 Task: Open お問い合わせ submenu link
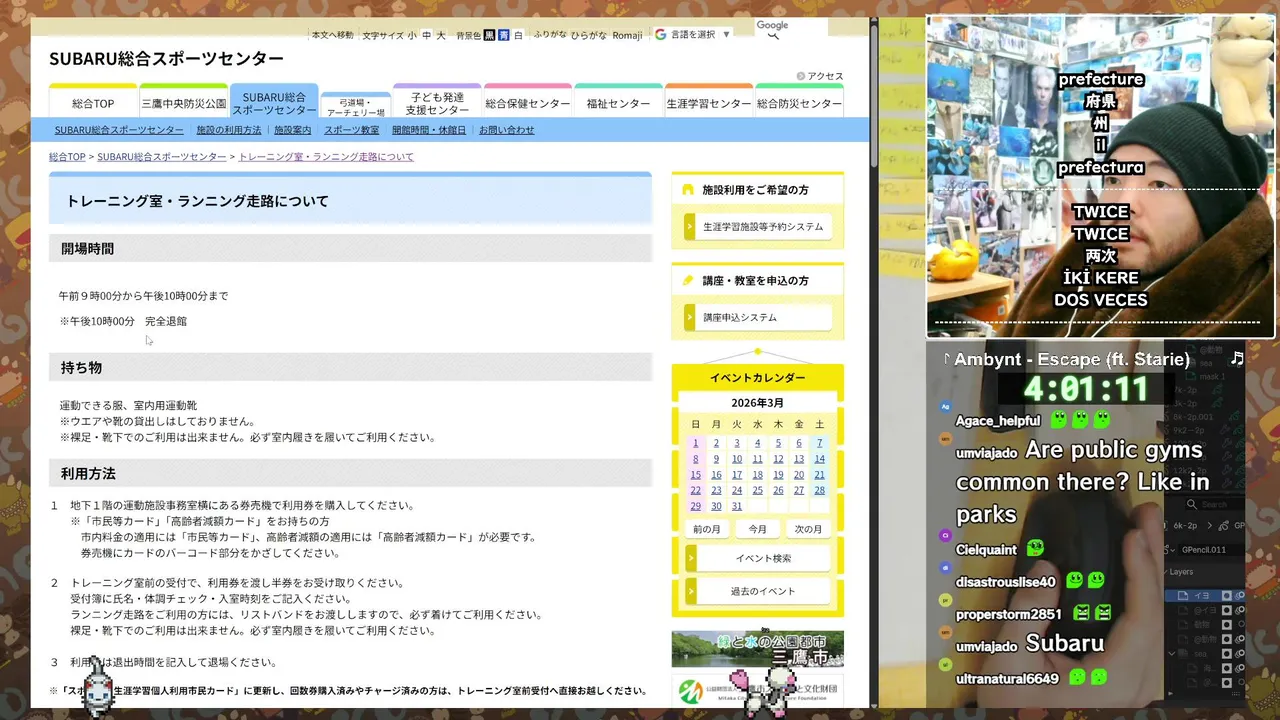coord(507,130)
